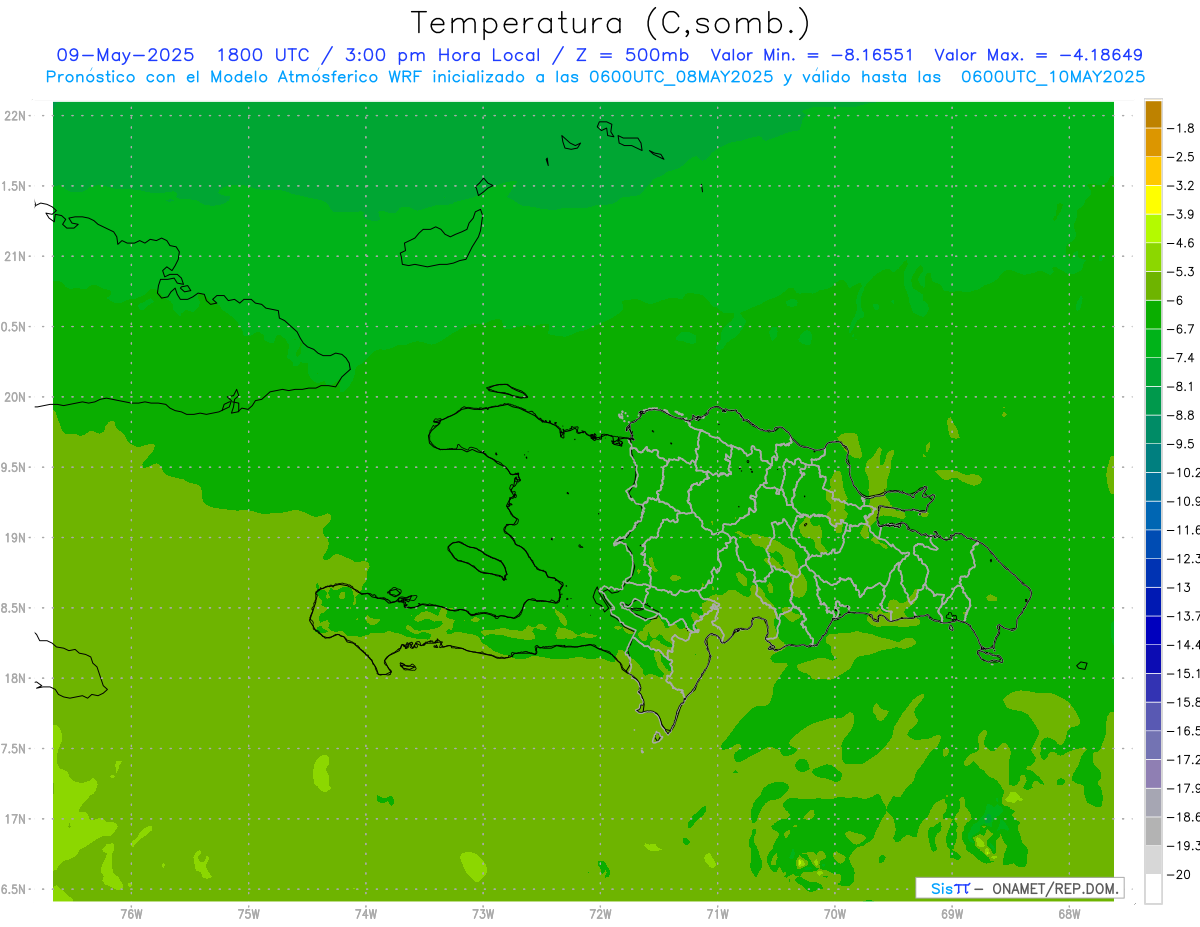Click the "21N" latitude label

pos(15,257)
